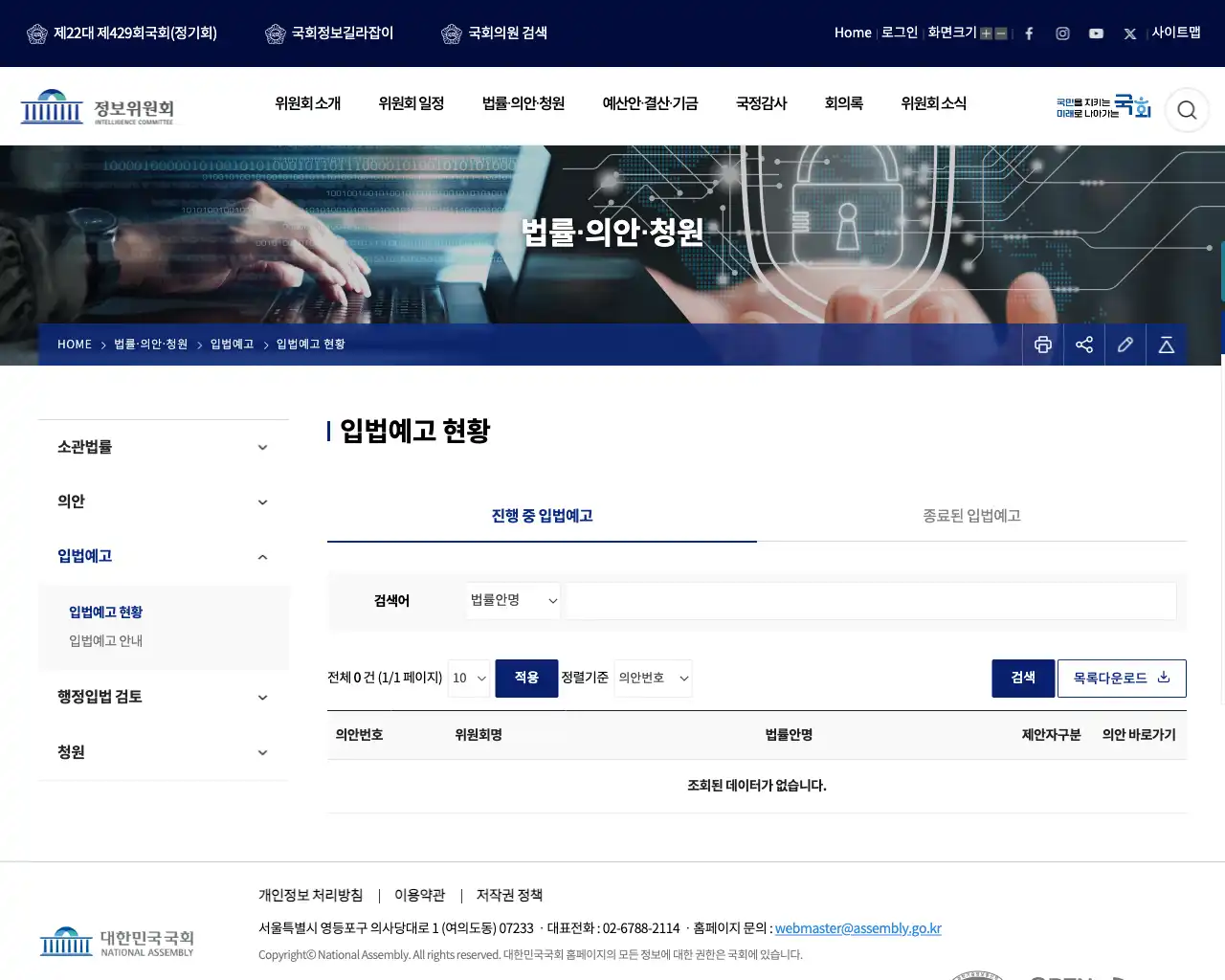Image resolution: width=1225 pixels, height=980 pixels.
Task: Switch to 종료된 입법예고 tab
Action: pyautogui.click(x=971, y=516)
